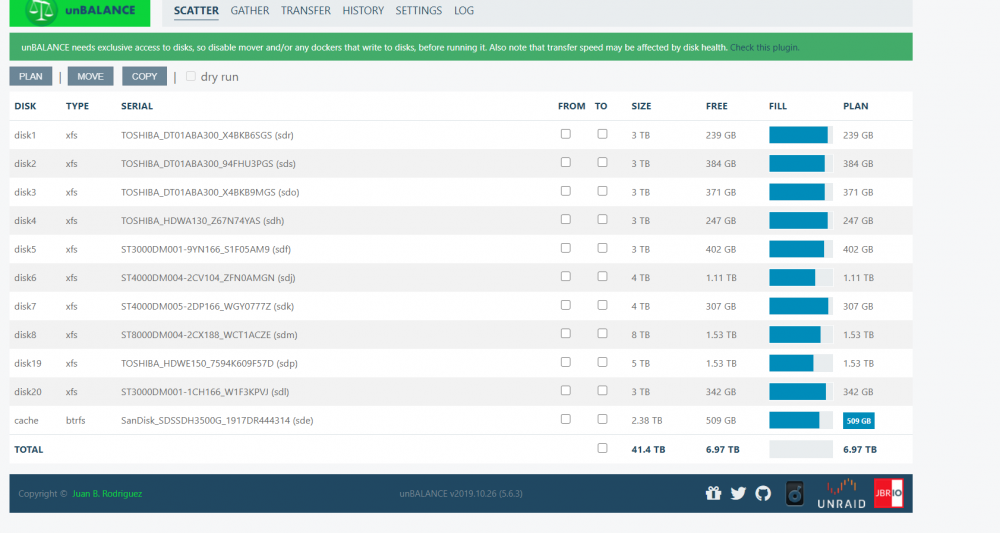Check the FROM box for disk2
The image size is (1000, 533).
point(566,163)
